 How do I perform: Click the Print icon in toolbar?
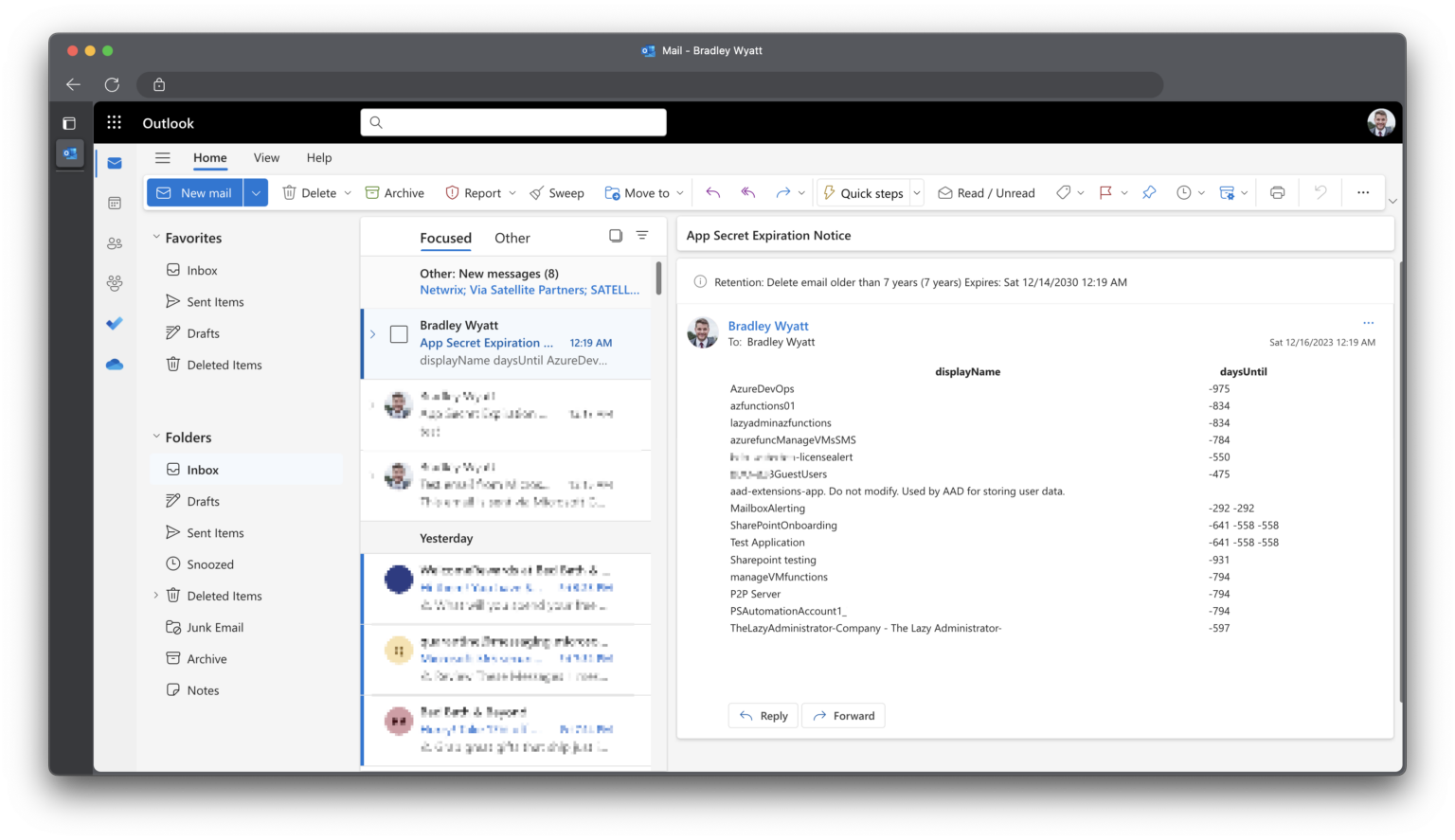1277,192
